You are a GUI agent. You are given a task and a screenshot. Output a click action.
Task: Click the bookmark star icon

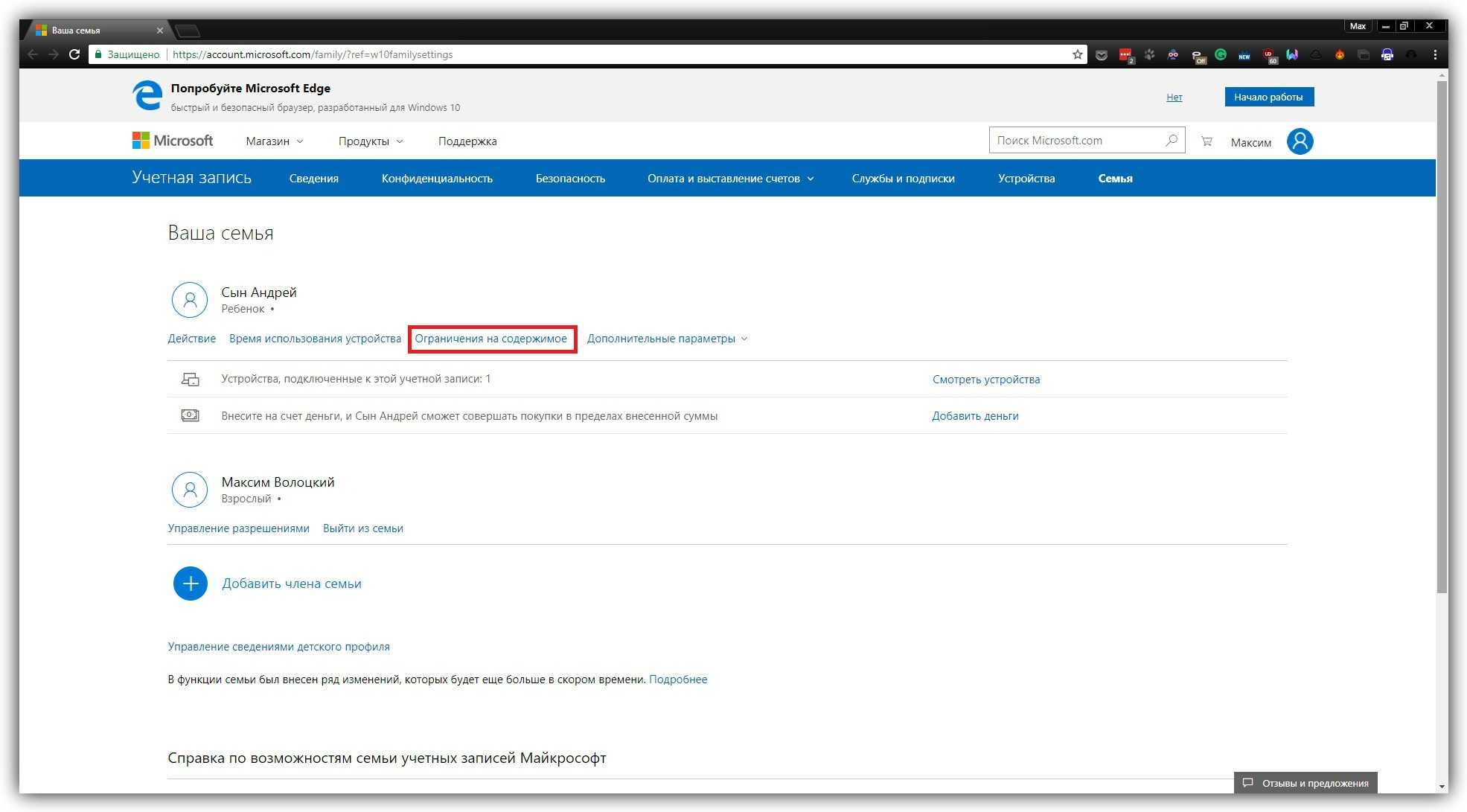(1077, 54)
